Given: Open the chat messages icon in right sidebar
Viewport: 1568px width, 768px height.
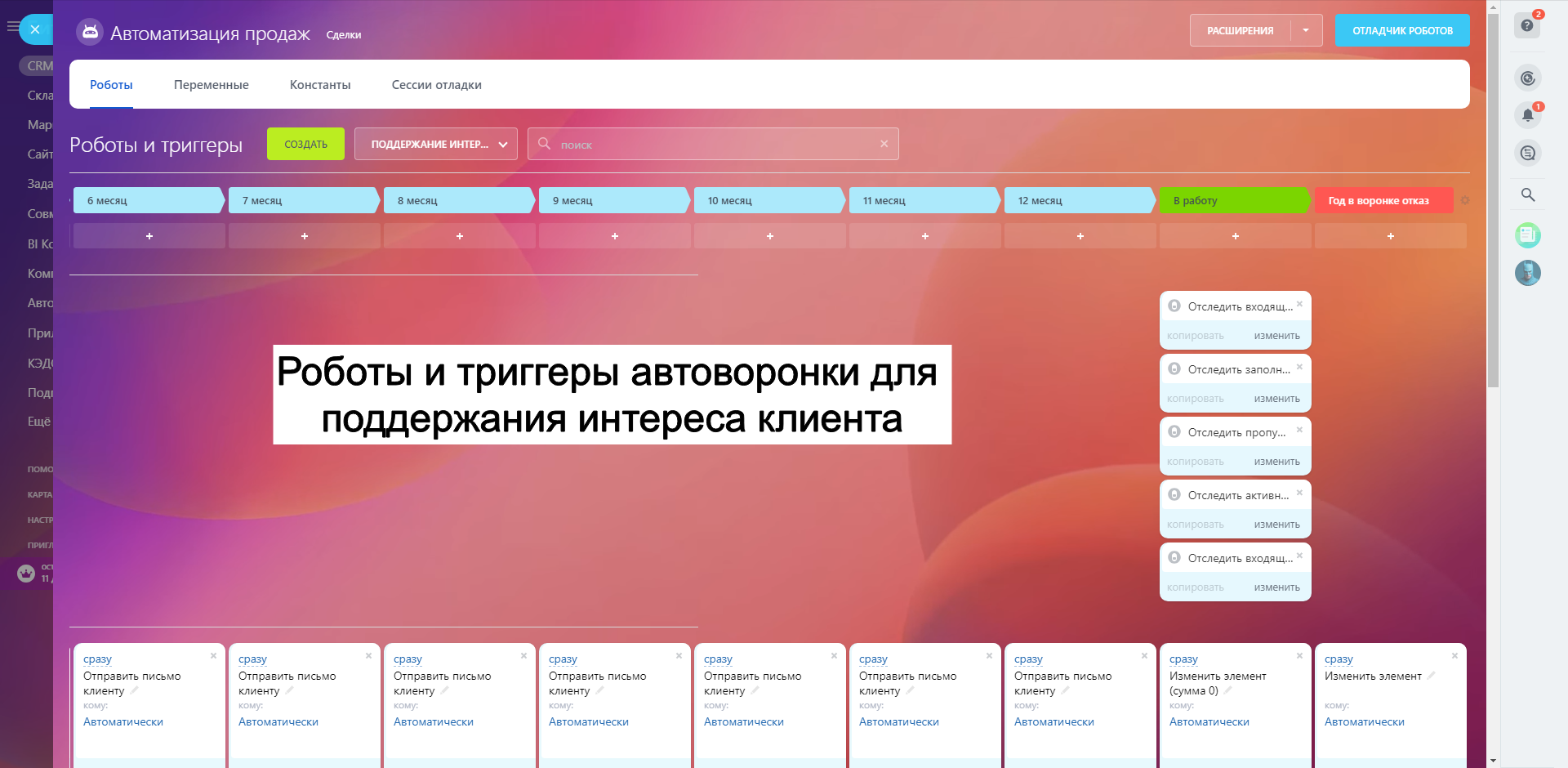Looking at the screenshot, I should [1528, 153].
